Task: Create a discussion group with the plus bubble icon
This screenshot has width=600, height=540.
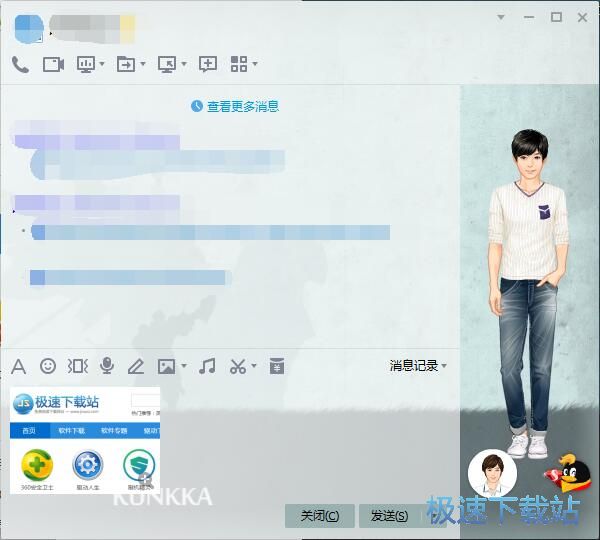Action: [208, 64]
